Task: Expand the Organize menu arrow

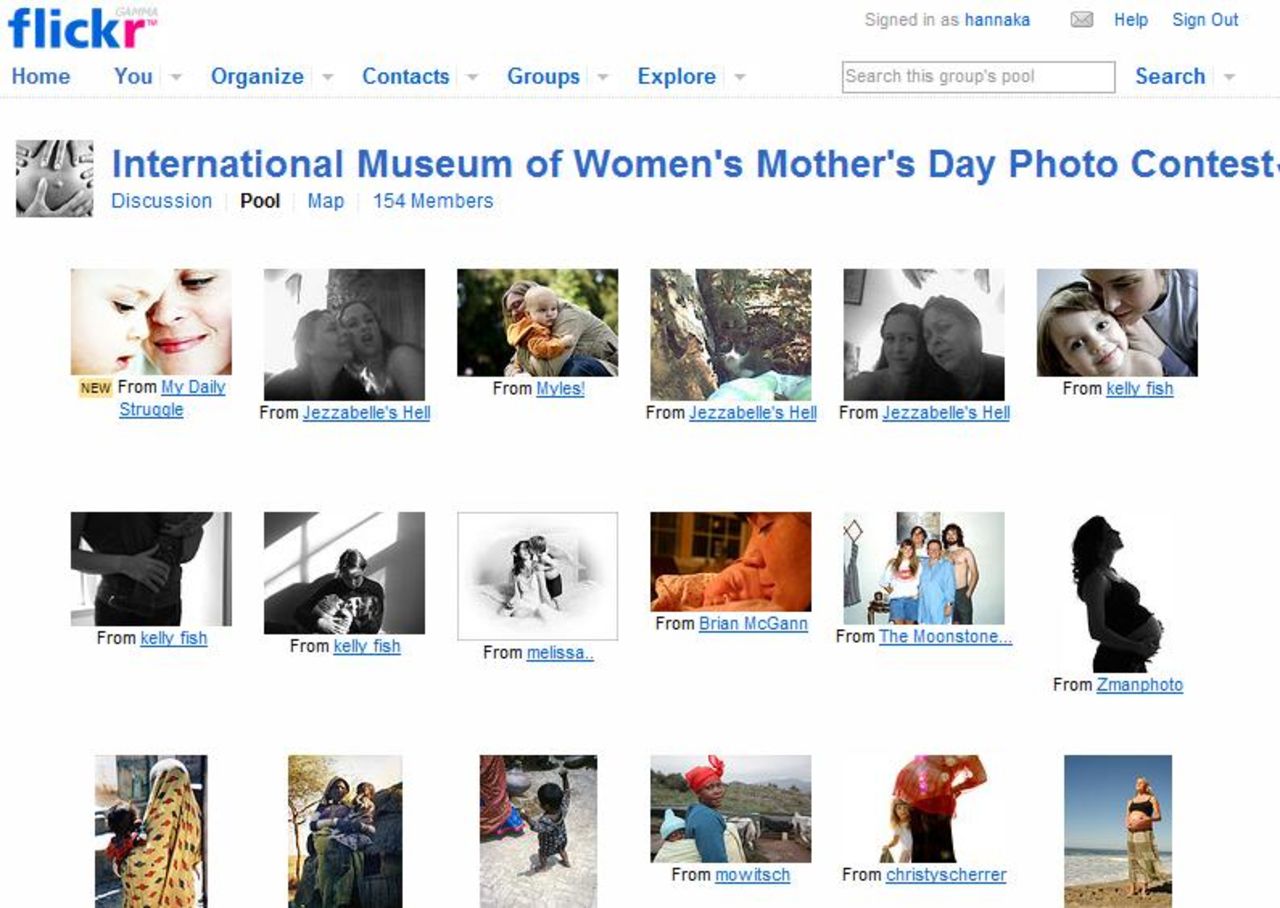Action: point(327,77)
